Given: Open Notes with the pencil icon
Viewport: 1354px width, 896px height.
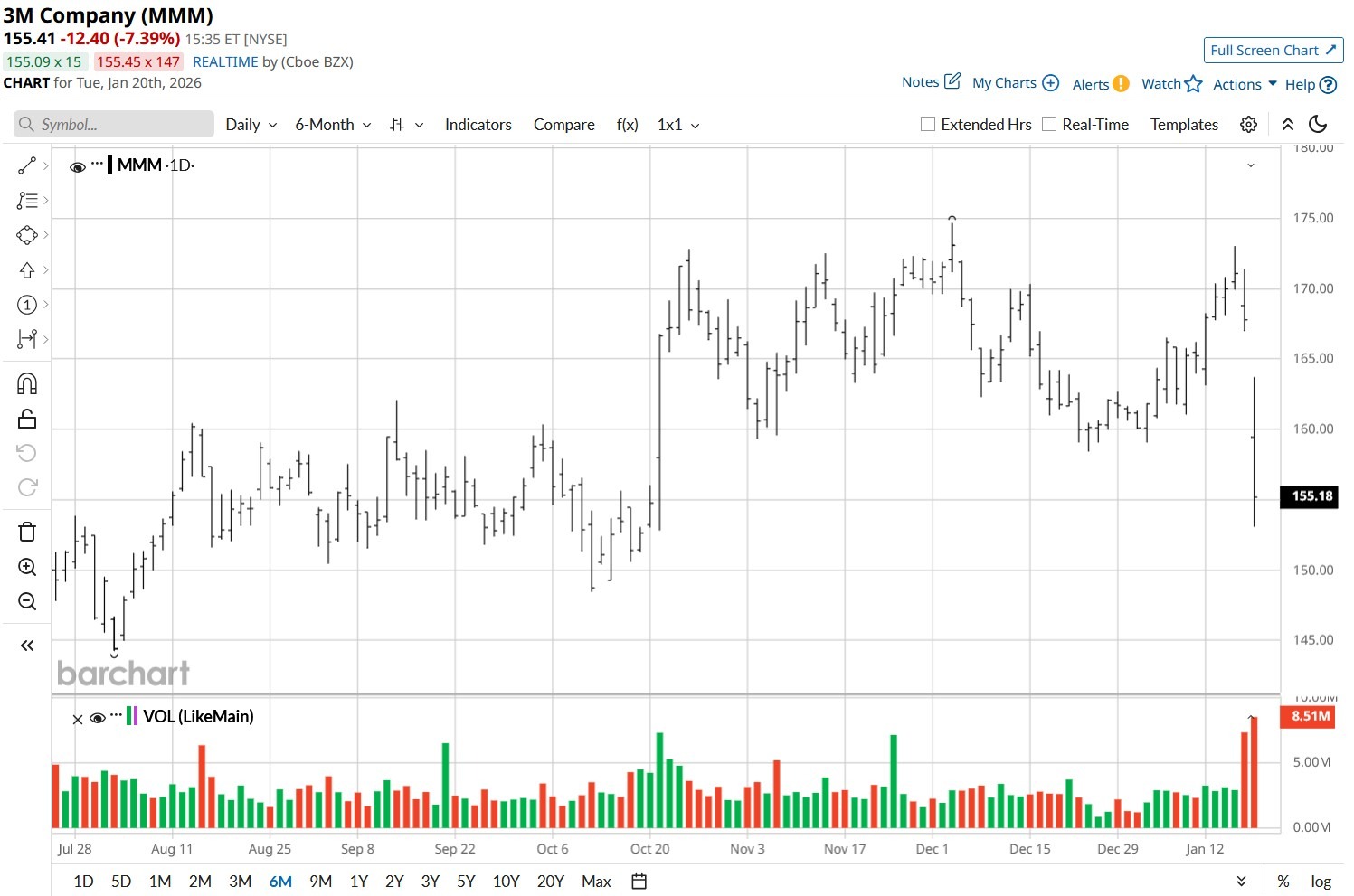Looking at the screenshot, I should click(x=952, y=81).
